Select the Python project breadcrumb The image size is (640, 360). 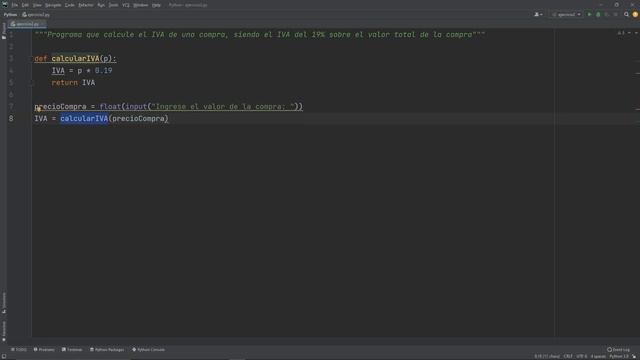point(10,15)
